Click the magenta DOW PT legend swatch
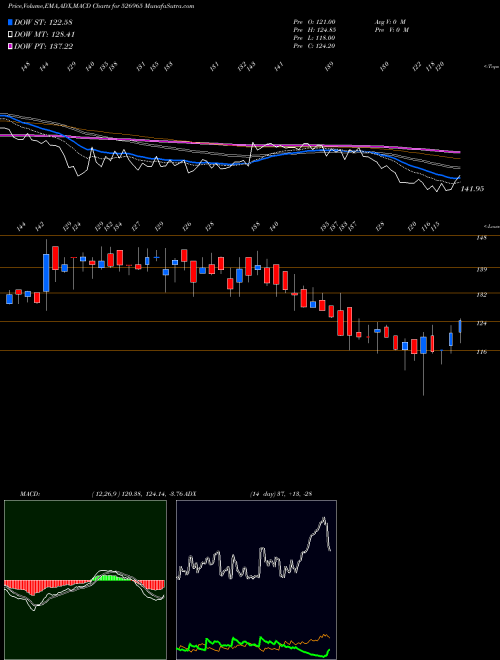This screenshot has width=500, height=660. (x=11, y=47)
